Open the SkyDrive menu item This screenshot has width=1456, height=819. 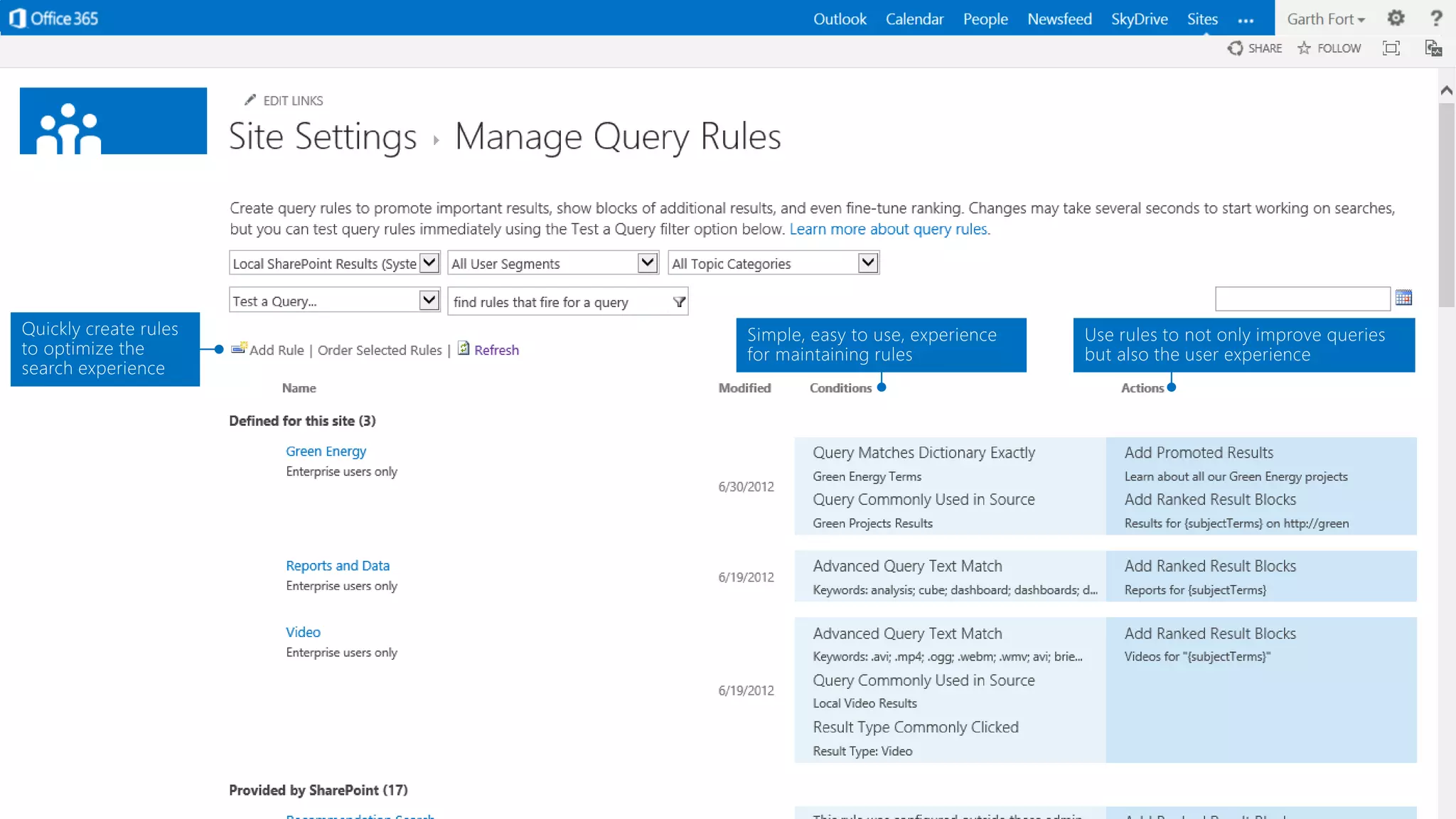[x=1139, y=19]
